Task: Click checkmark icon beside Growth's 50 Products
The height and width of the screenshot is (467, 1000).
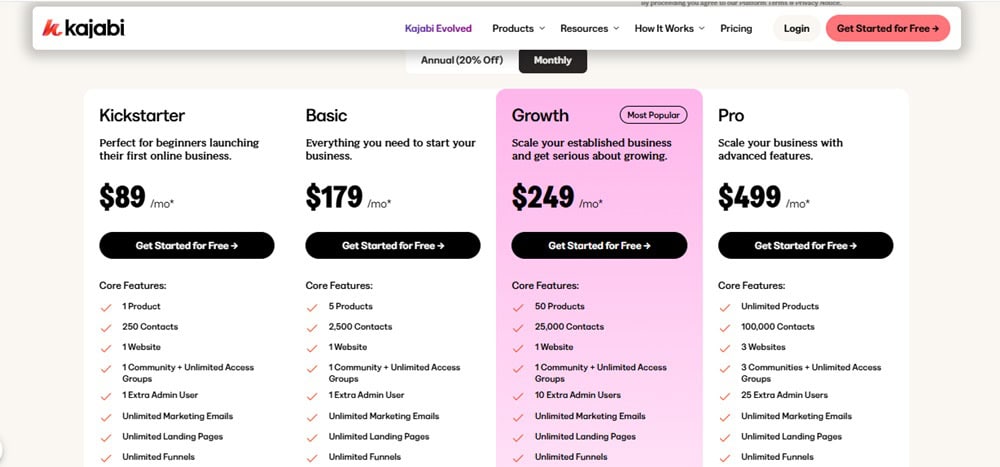Action: tap(517, 307)
